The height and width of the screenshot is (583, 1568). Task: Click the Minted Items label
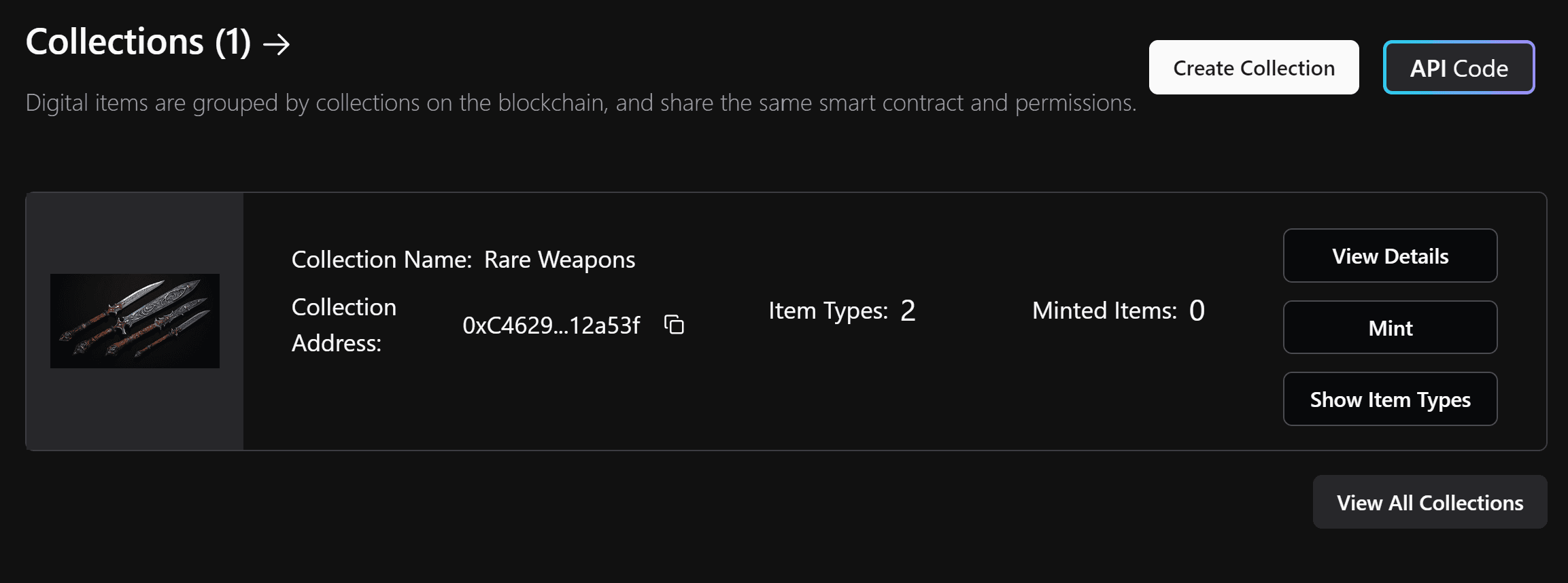click(1104, 311)
